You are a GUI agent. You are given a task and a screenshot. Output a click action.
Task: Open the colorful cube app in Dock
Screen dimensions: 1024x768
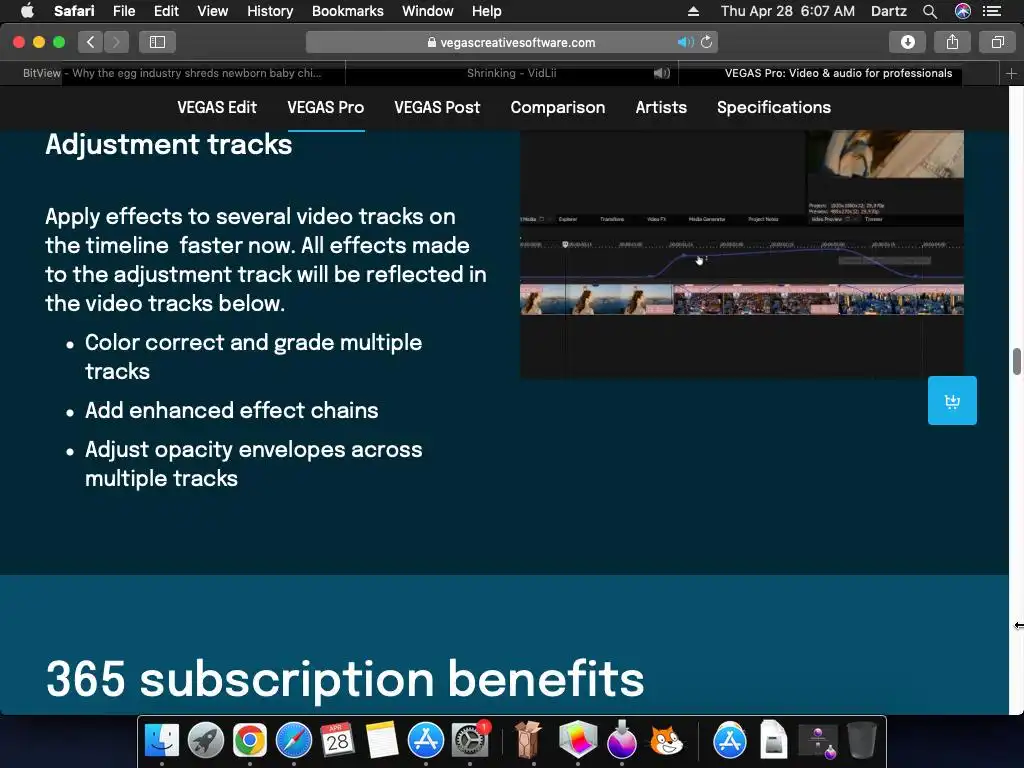pos(578,741)
